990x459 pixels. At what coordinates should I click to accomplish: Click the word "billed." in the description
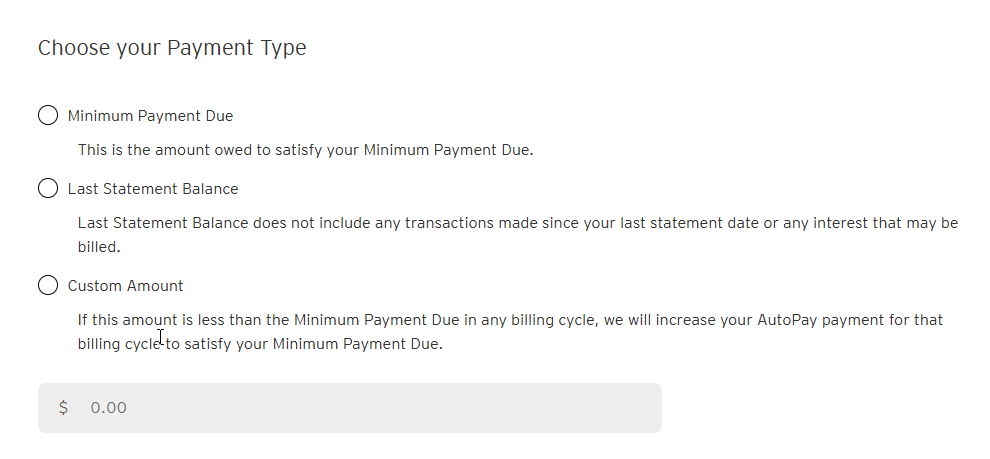[98, 247]
